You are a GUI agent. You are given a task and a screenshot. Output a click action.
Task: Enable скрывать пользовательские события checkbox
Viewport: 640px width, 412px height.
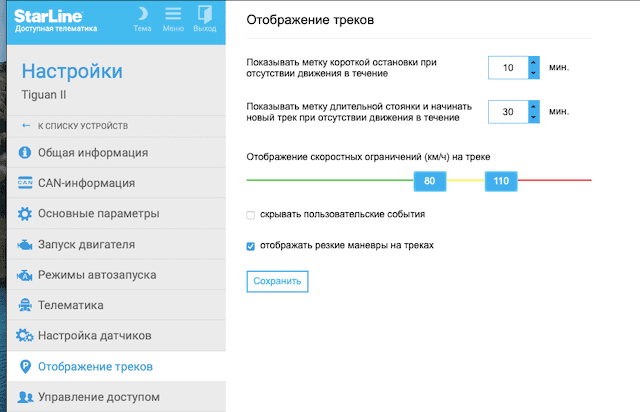click(x=251, y=214)
